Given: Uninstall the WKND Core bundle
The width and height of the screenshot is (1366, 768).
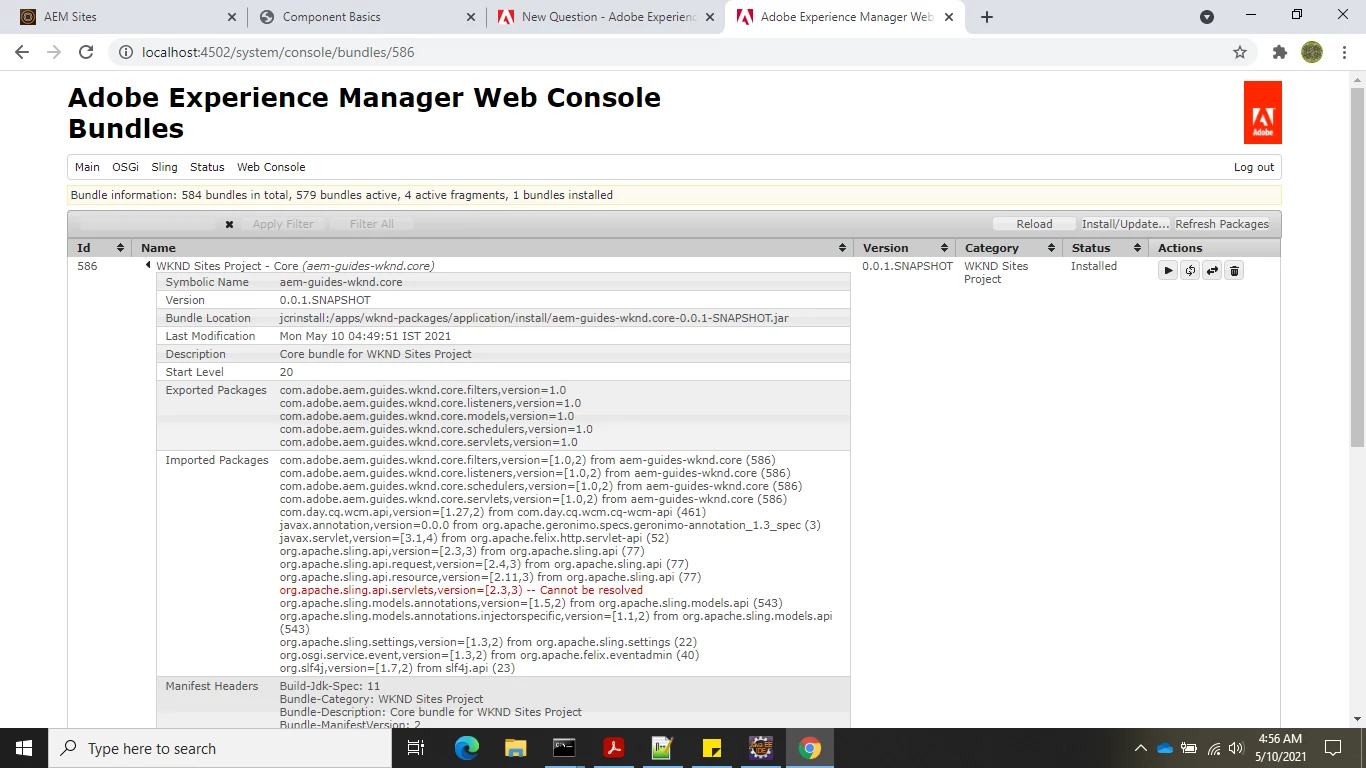Looking at the screenshot, I should [x=1234, y=270].
